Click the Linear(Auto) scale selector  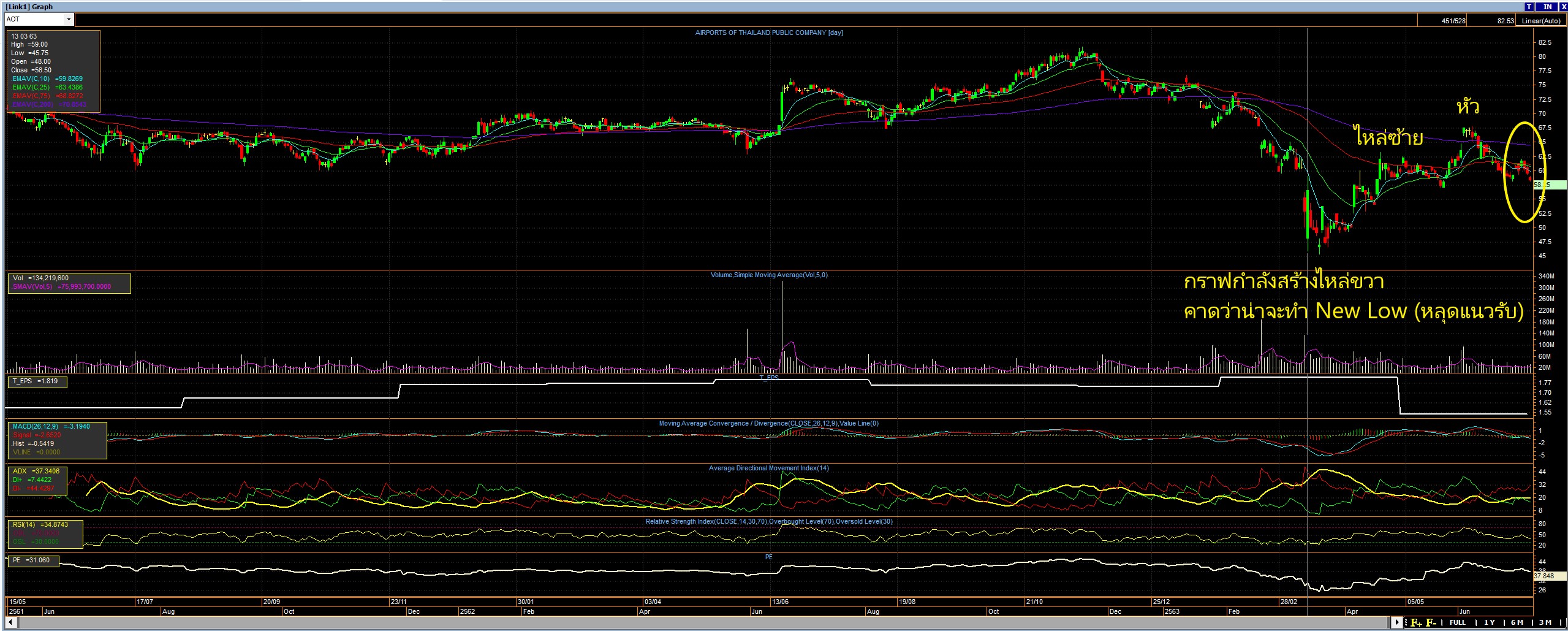pos(1540,21)
